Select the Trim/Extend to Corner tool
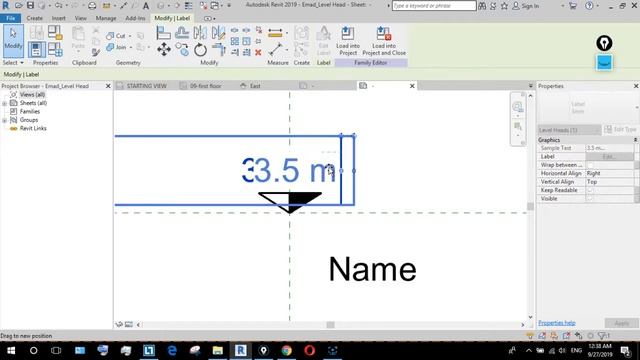 coord(218,50)
